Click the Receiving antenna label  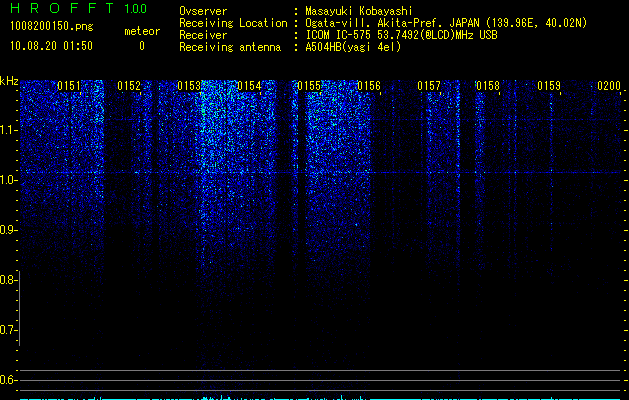pos(230,47)
